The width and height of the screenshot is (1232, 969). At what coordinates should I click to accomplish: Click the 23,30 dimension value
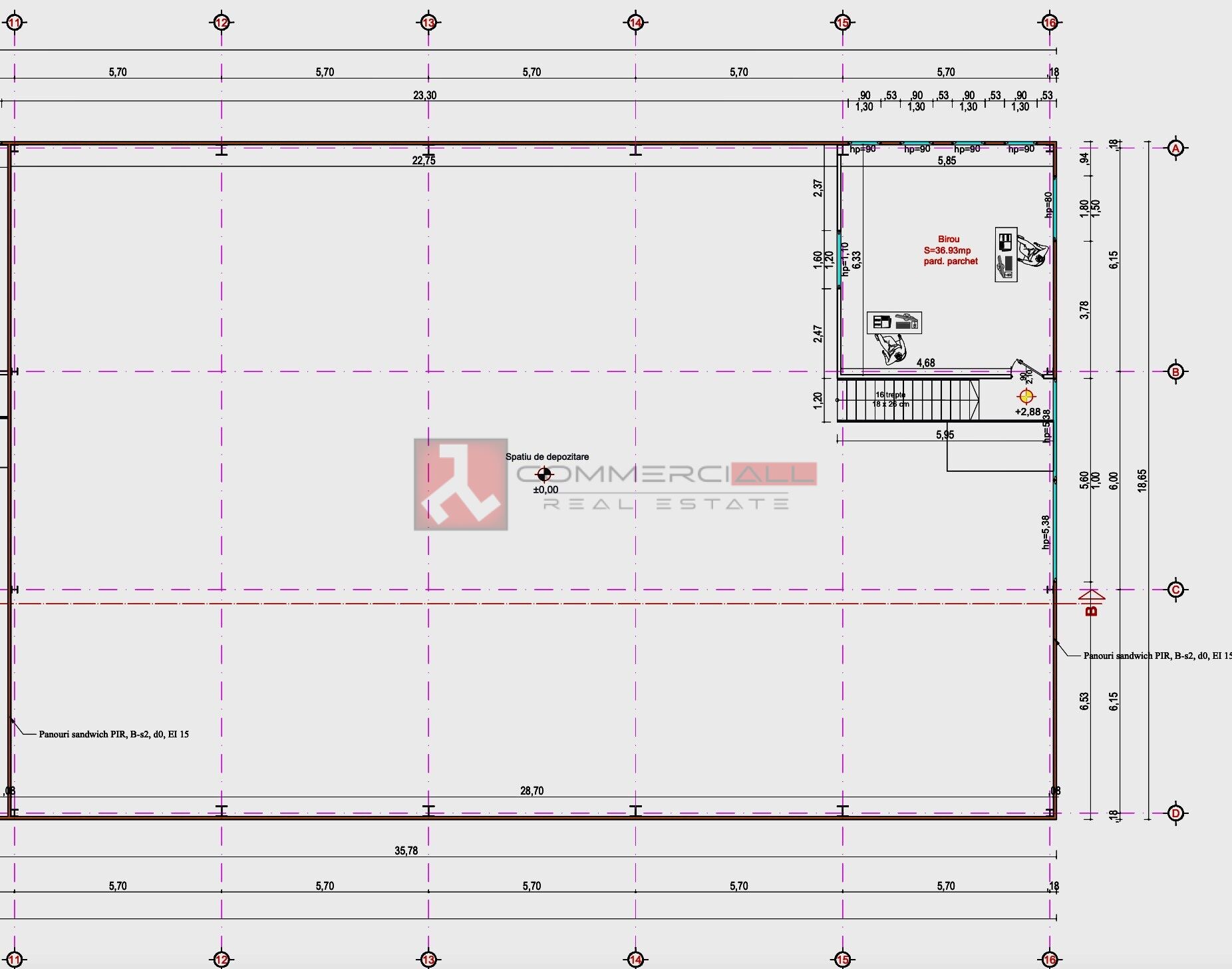coord(424,95)
